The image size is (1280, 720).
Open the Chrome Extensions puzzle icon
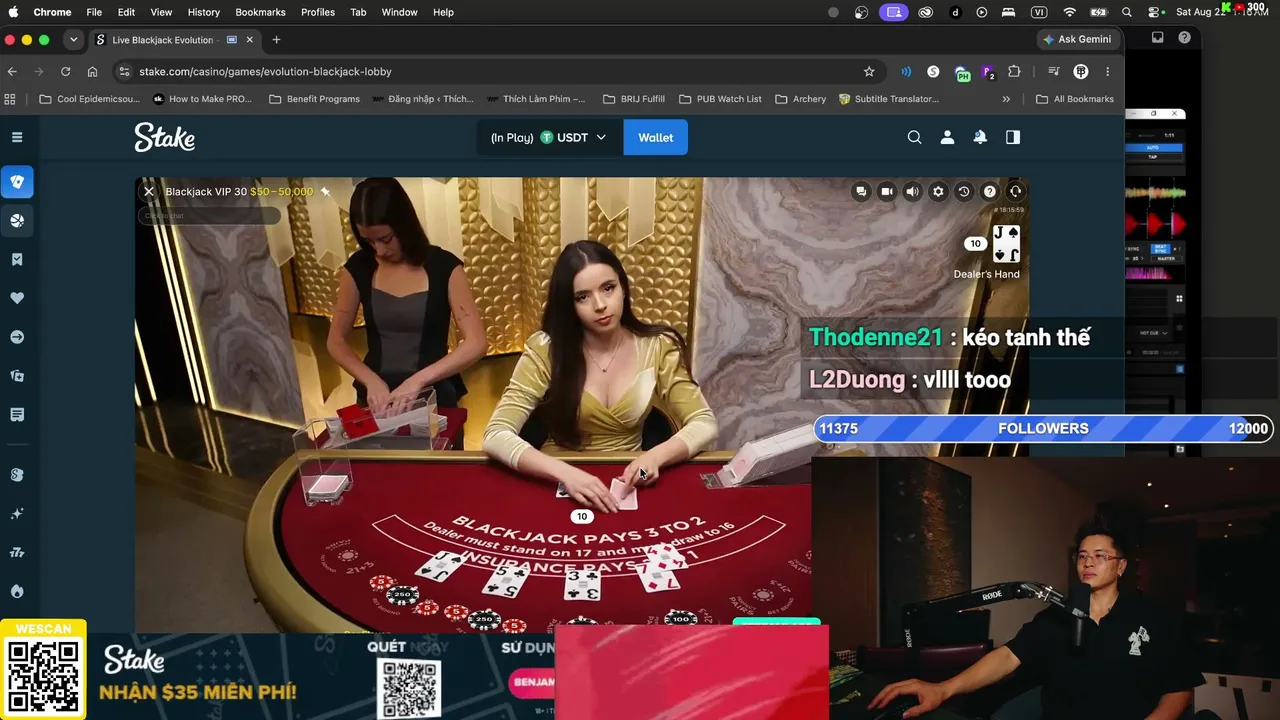point(1014,72)
